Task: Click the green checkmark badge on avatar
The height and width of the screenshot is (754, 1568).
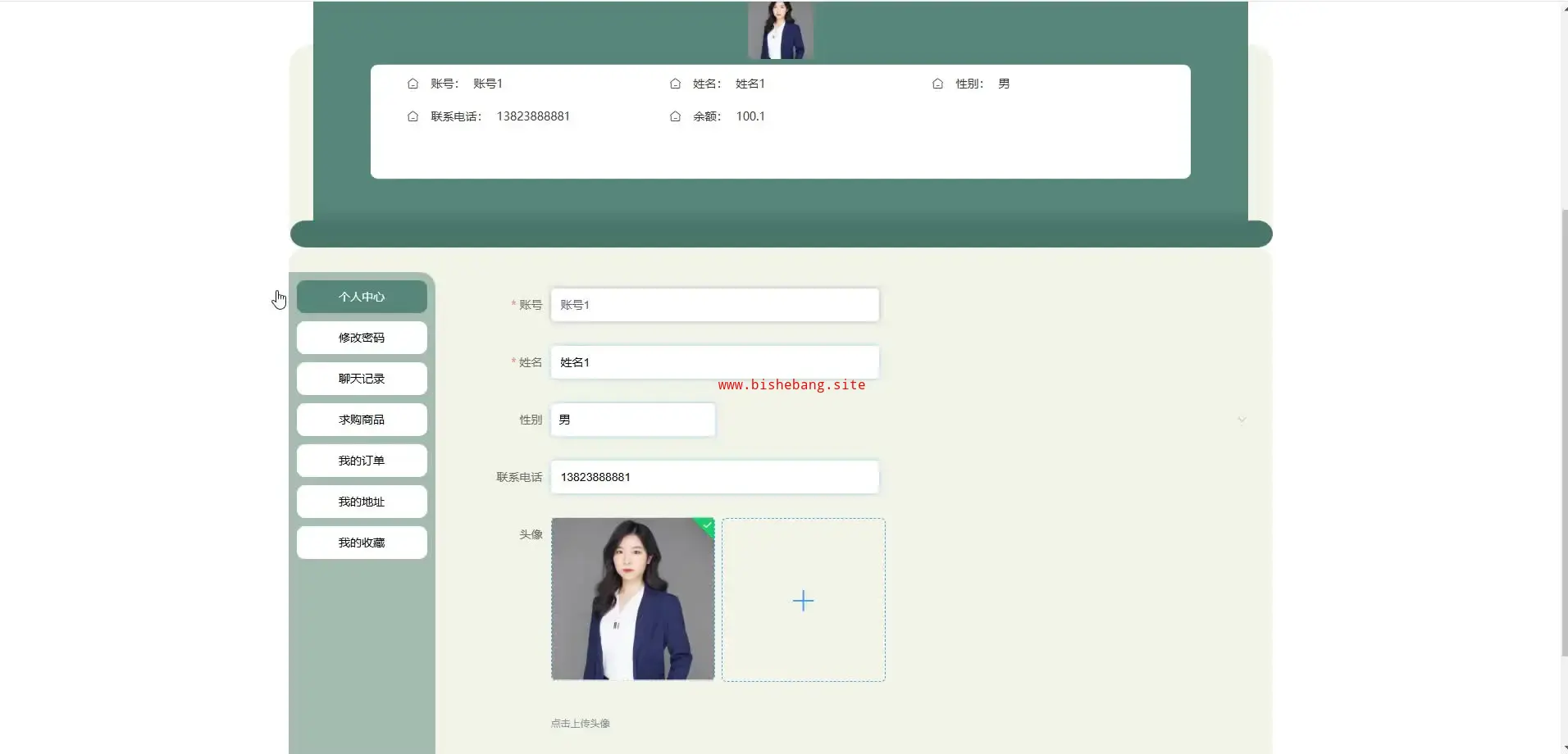Action: click(x=707, y=525)
